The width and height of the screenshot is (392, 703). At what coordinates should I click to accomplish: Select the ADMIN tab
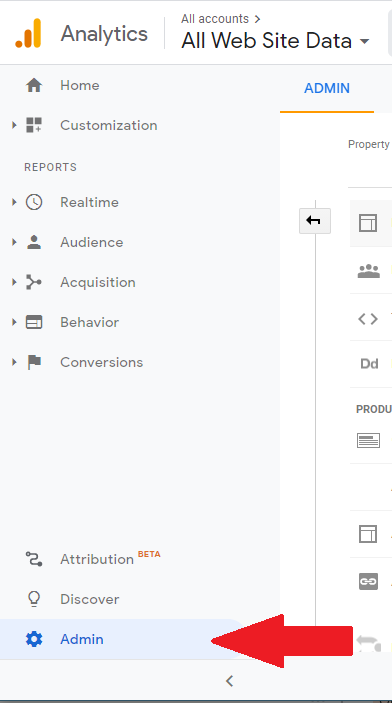tap(327, 88)
